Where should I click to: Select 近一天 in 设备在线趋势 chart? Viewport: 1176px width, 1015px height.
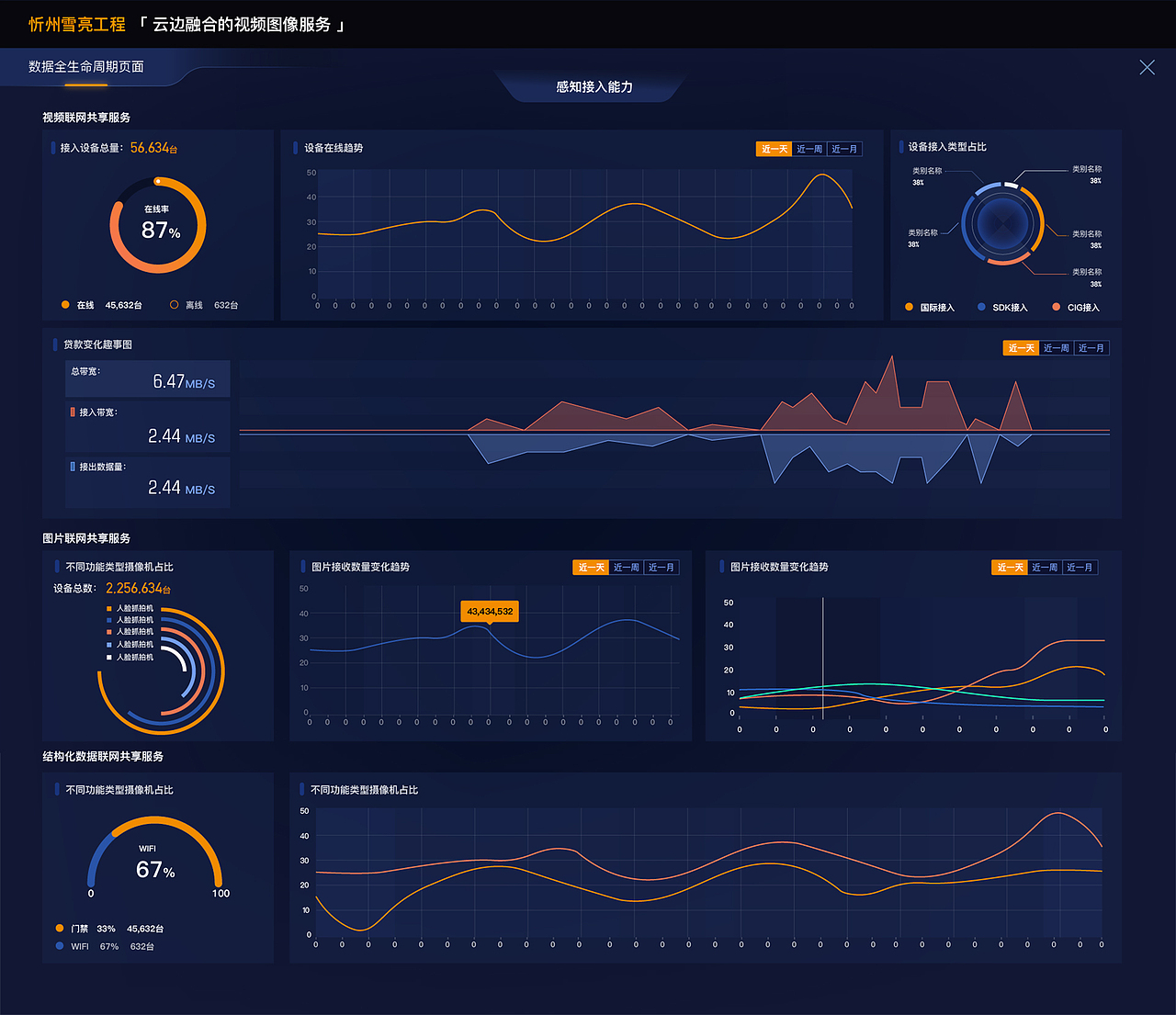pyautogui.click(x=774, y=149)
